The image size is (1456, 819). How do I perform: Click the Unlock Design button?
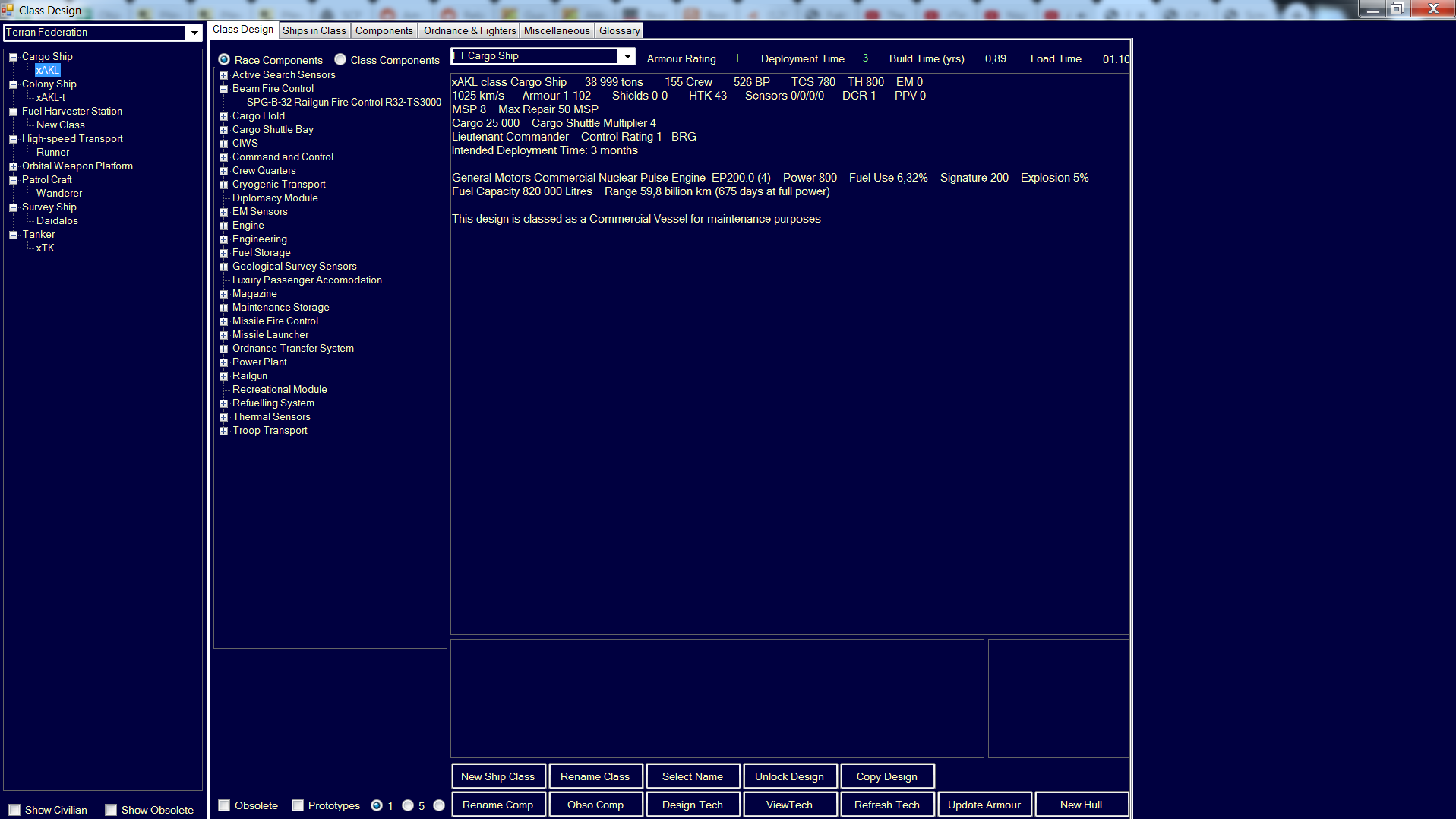pyautogui.click(x=790, y=776)
